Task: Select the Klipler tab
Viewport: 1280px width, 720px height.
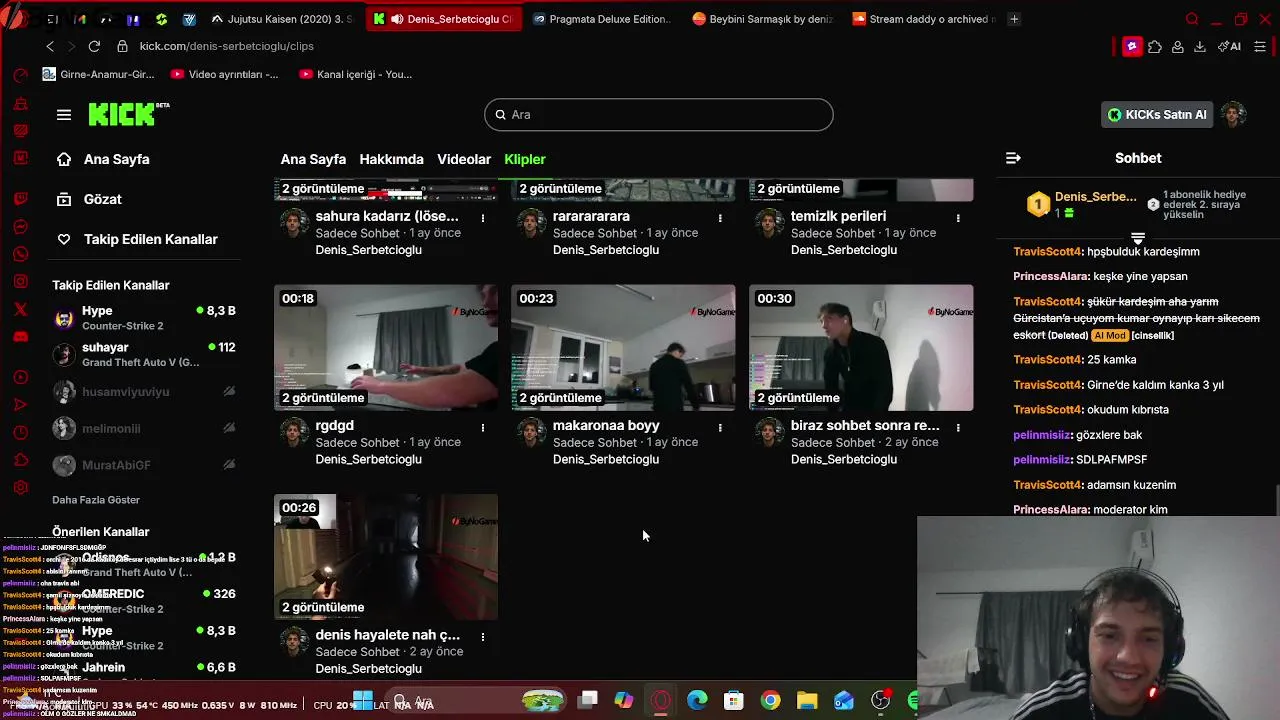Action: pyautogui.click(x=525, y=159)
